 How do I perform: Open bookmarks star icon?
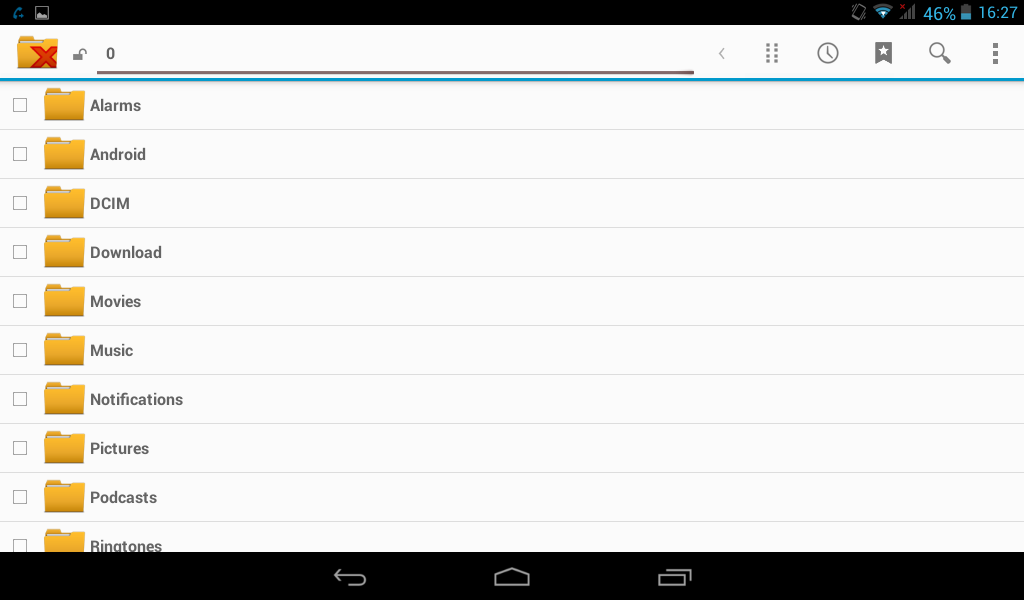click(x=883, y=54)
